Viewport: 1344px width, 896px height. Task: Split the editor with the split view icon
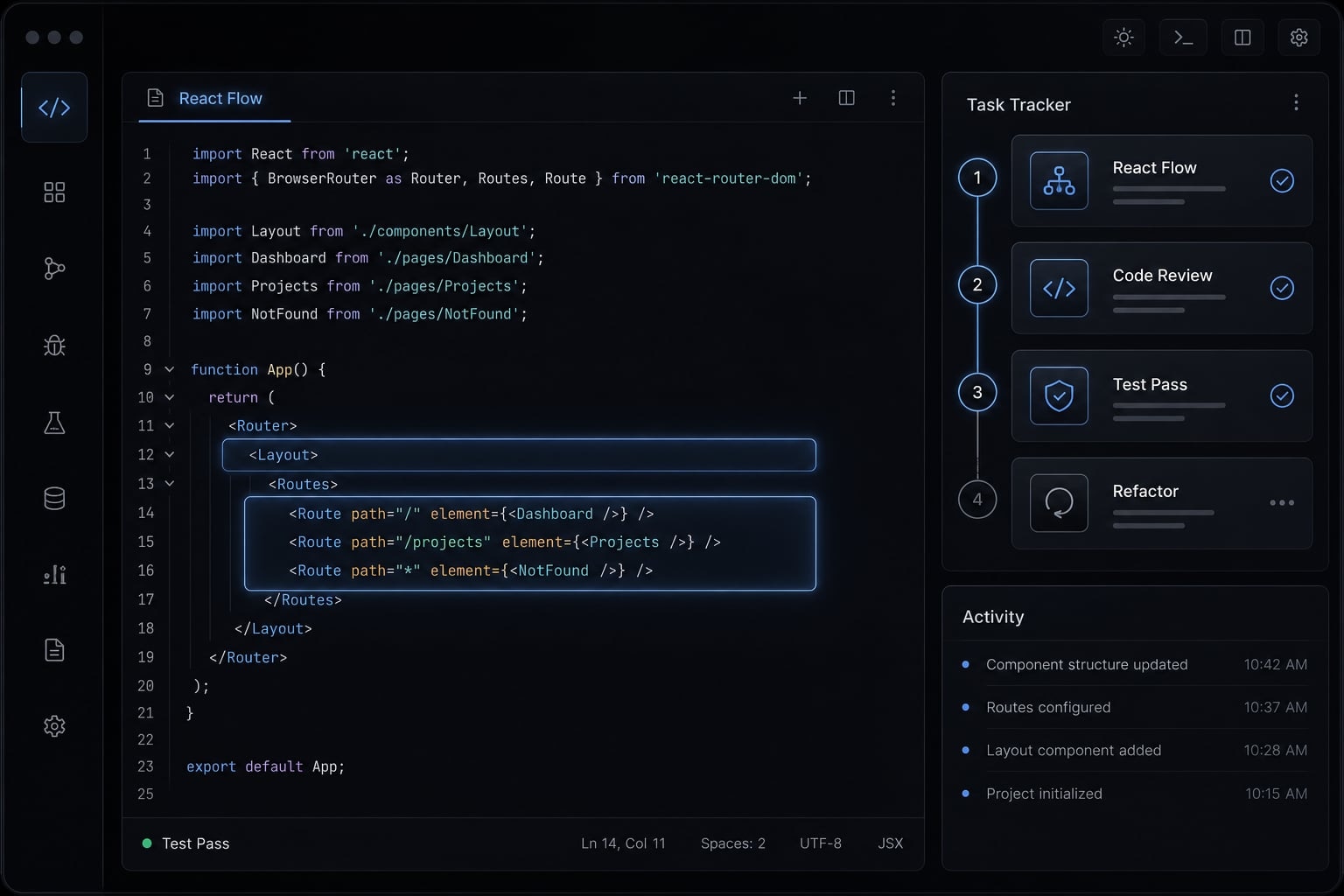click(x=846, y=98)
